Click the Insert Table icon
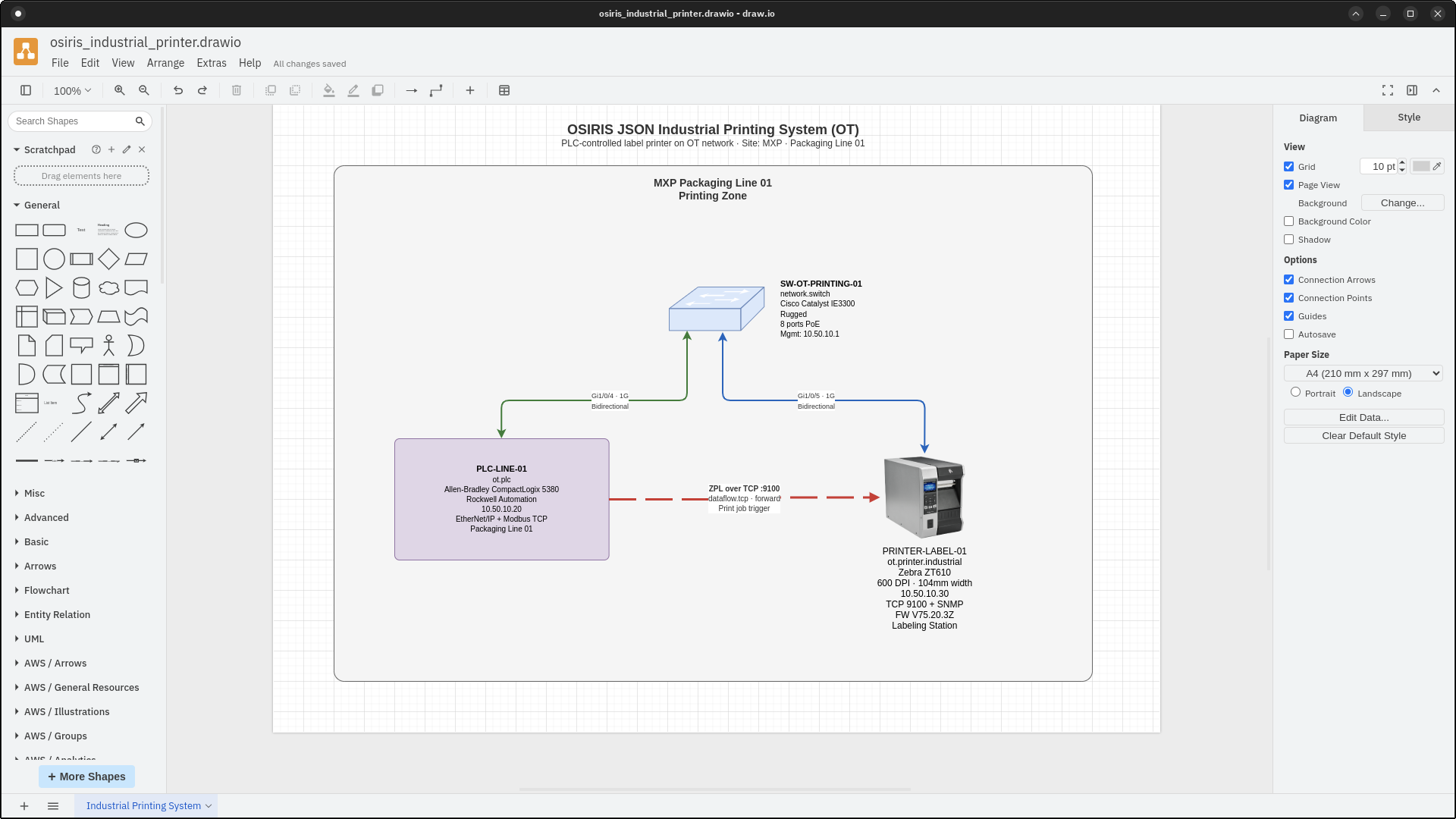This screenshot has height=819, width=1456. pos(504,90)
